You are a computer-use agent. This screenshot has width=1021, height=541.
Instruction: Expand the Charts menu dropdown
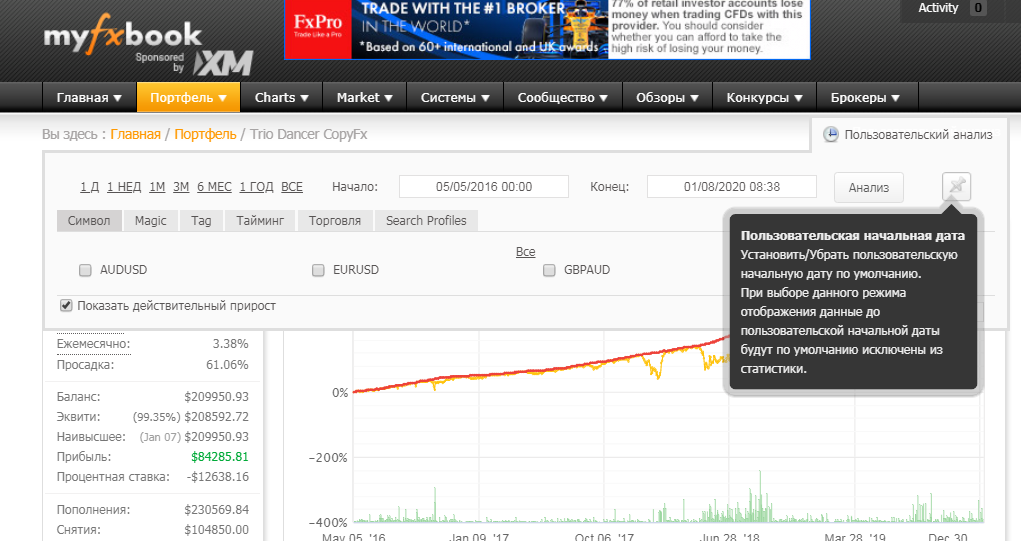click(281, 98)
